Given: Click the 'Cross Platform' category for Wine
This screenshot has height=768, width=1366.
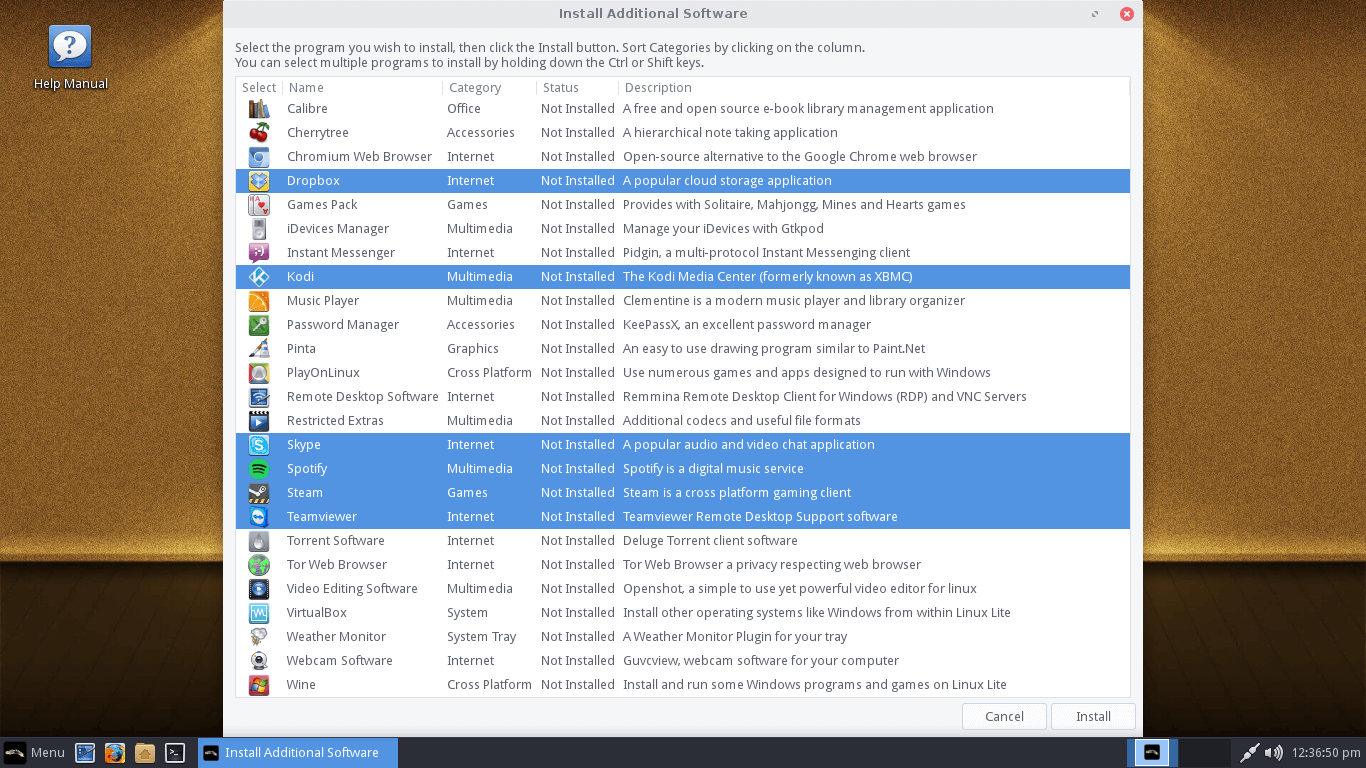Looking at the screenshot, I should pos(489,685).
